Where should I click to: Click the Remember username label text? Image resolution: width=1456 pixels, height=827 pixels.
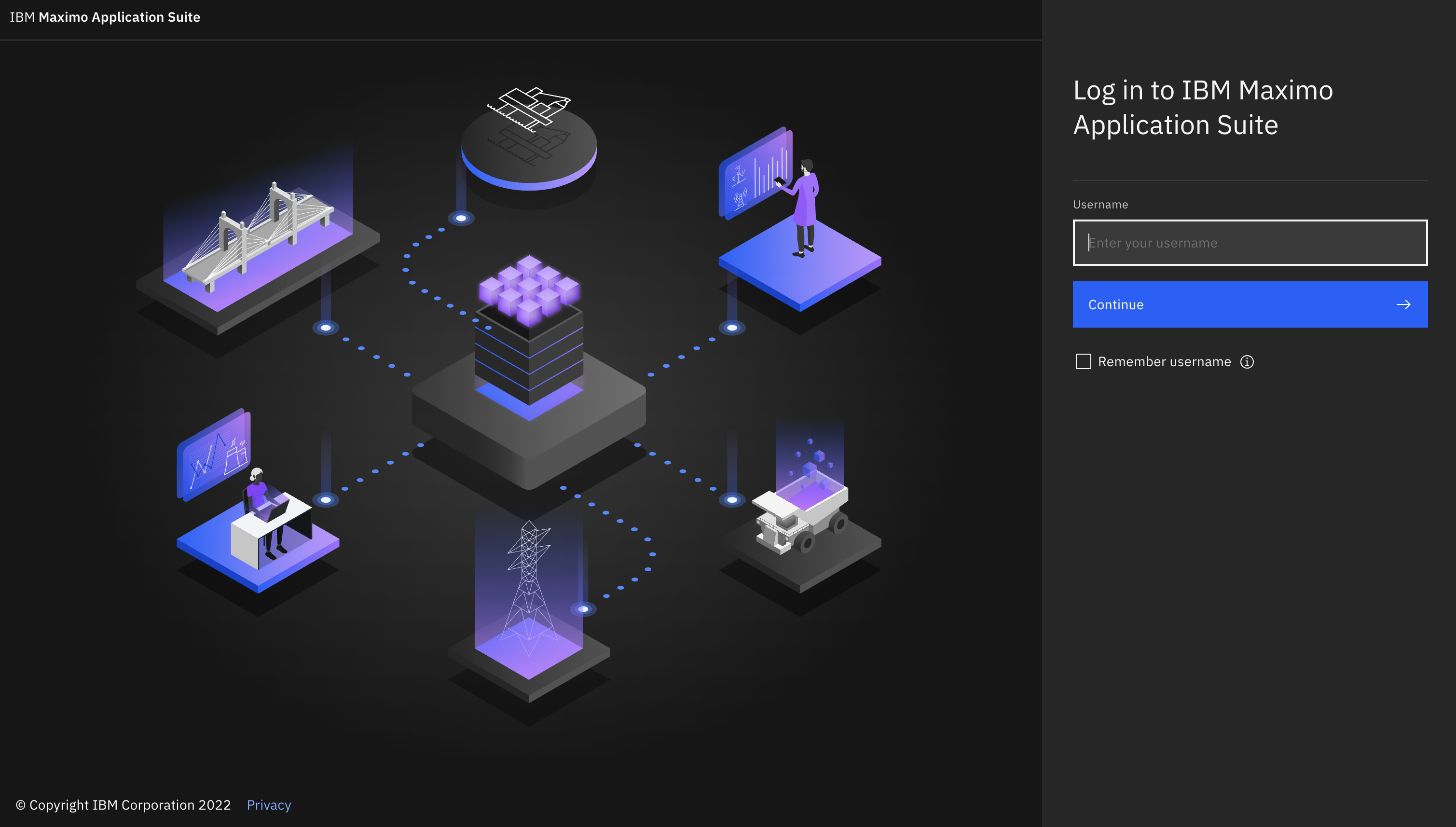[1164, 362]
